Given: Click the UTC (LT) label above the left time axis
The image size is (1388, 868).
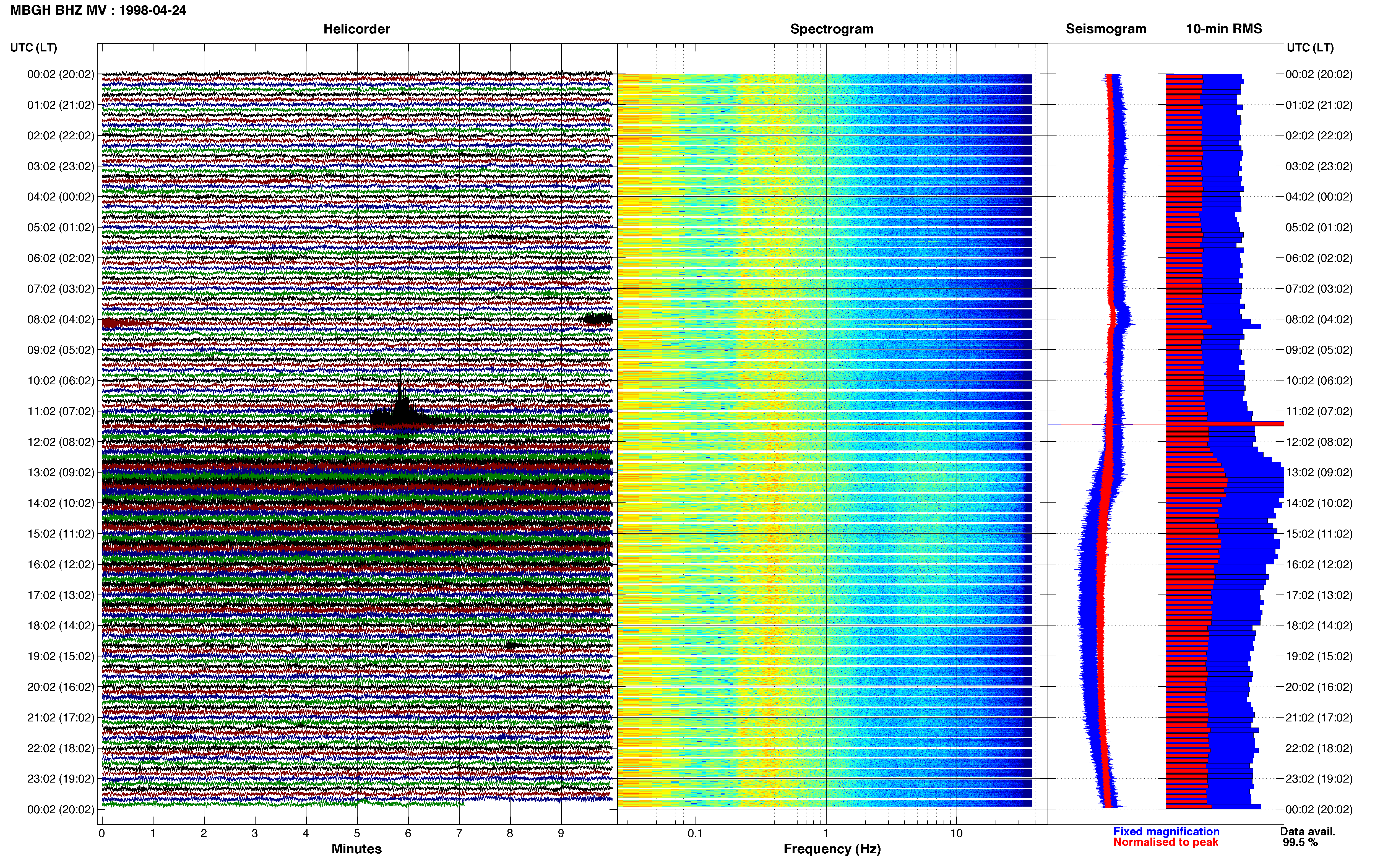Looking at the screenshot, I should 33,47.
